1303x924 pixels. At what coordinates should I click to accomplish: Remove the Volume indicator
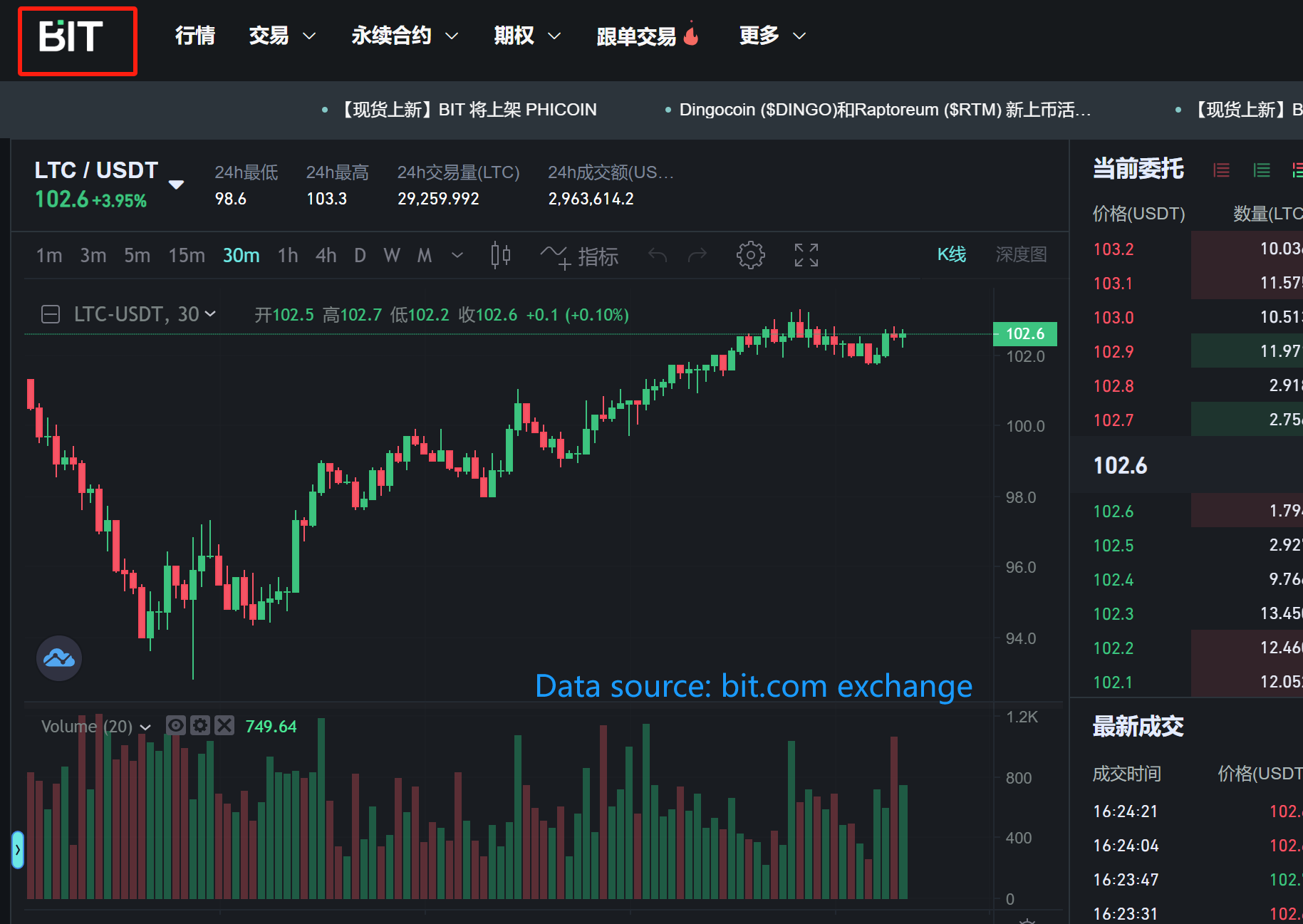click(224, 725)
